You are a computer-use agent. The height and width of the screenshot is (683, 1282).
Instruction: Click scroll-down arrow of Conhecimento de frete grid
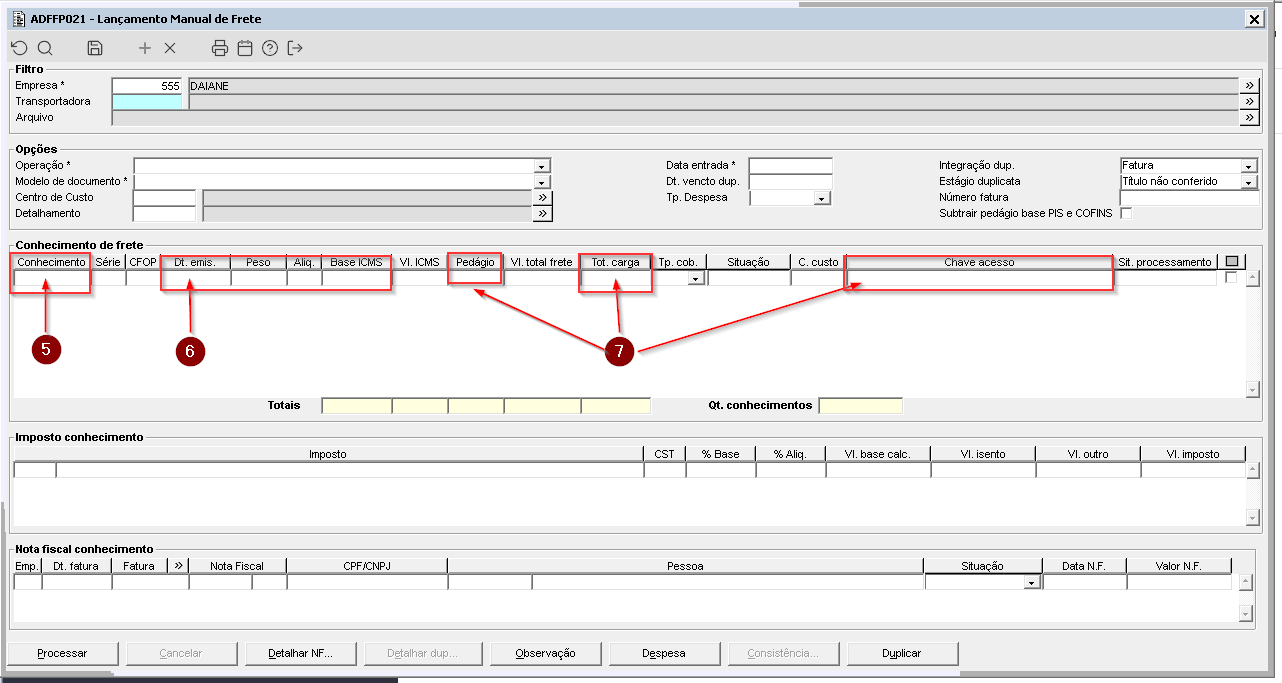click(1252, 389)
